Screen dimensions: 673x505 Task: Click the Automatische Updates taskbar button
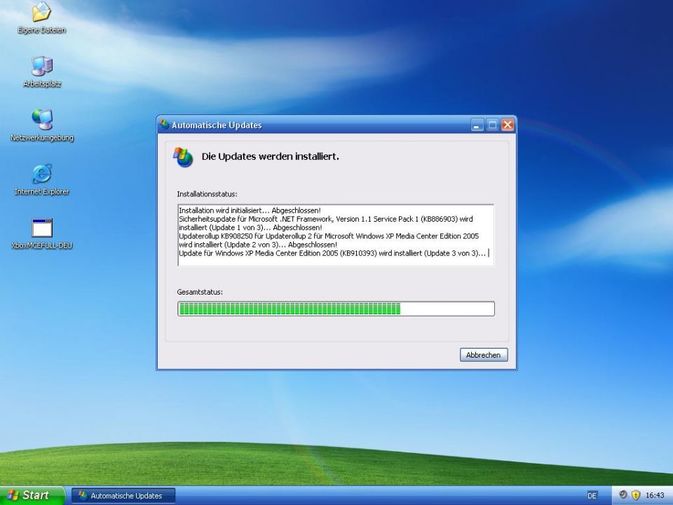coord(123,496)
